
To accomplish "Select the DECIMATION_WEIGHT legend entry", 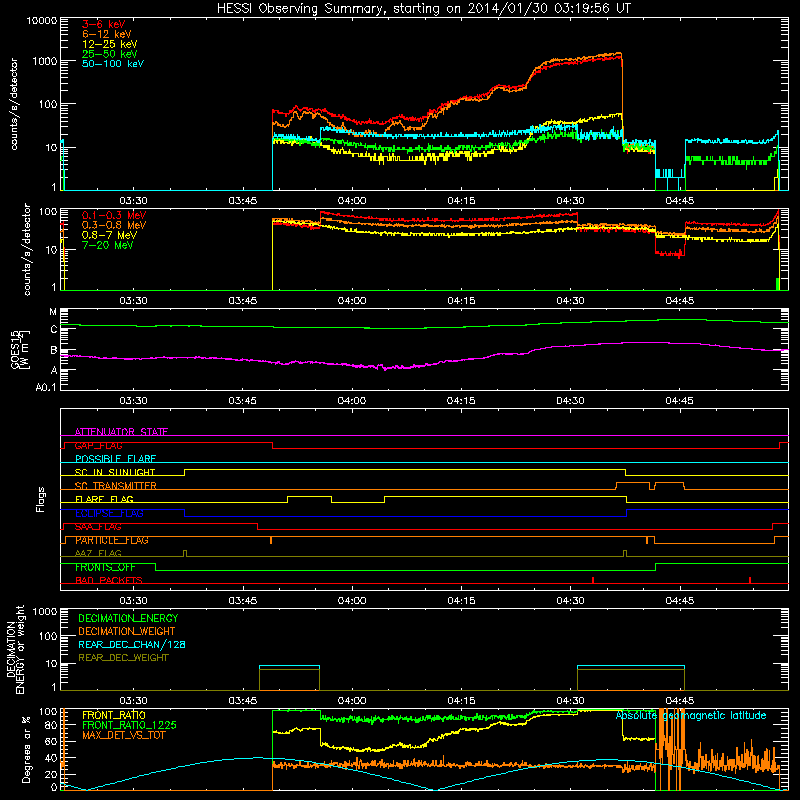I will click(127, 632).
